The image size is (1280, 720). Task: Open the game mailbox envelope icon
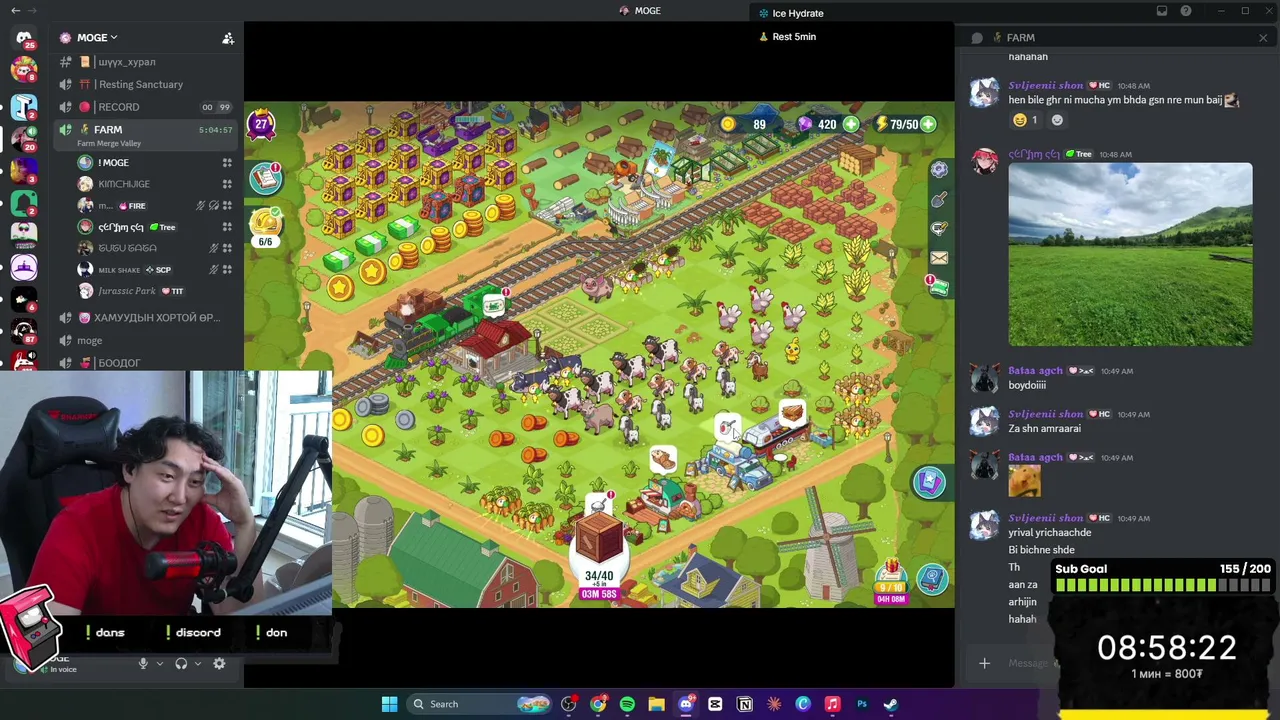pos(939,258)
